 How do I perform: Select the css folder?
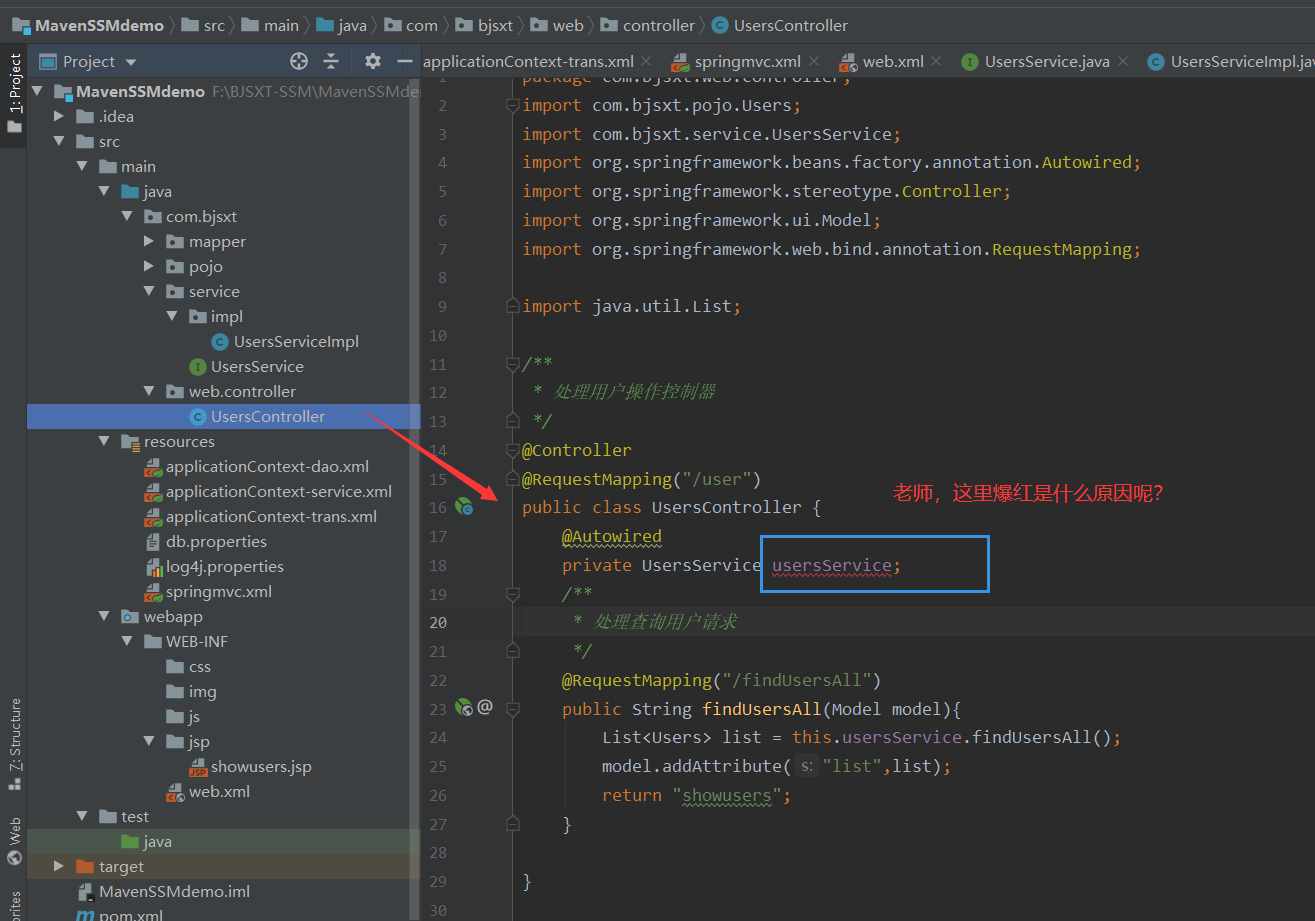click(x=188, y=666)
